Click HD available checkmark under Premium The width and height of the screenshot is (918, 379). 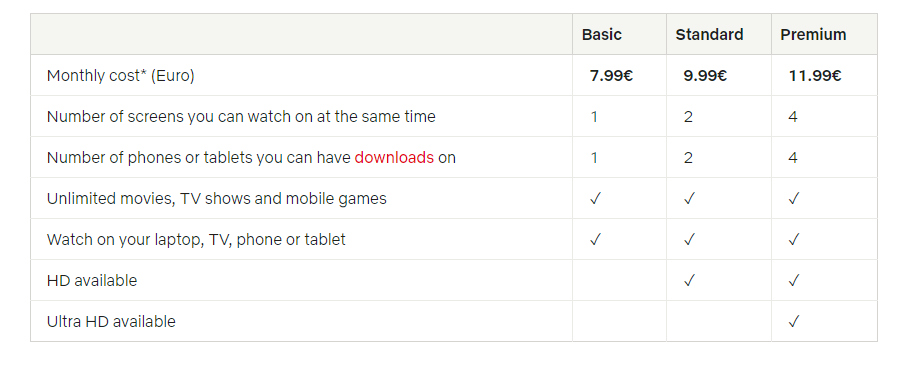[x=793, y=281]
